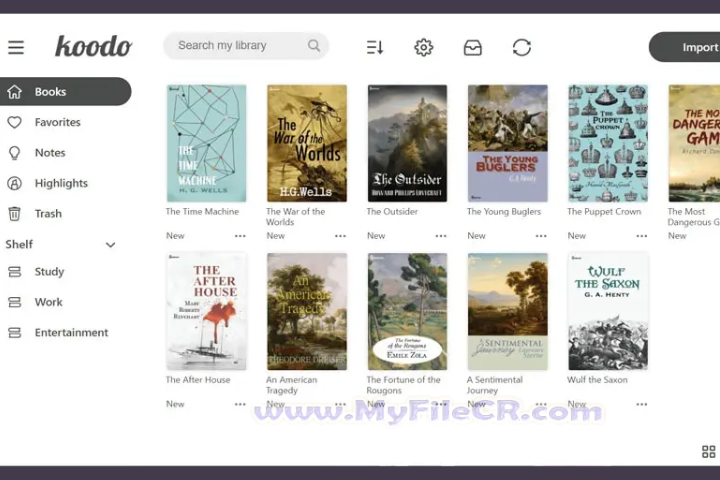The image size is (720, 480).
Task: Open more options for The Outsider
Action: (441, 236)
